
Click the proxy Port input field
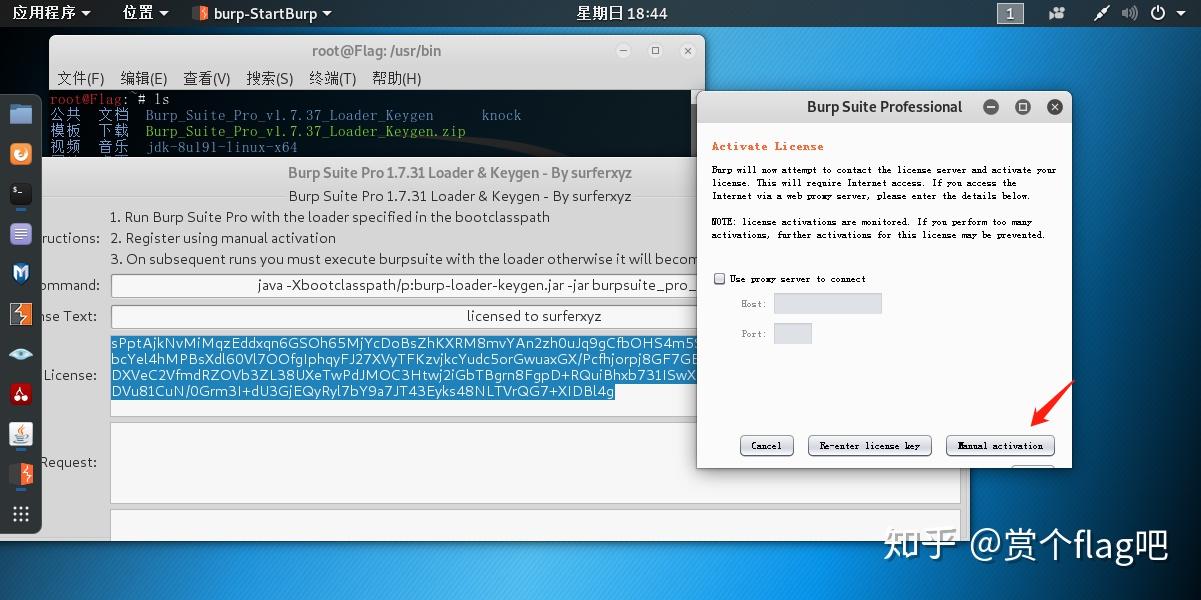pyautogui.click(x=793, y=333)
